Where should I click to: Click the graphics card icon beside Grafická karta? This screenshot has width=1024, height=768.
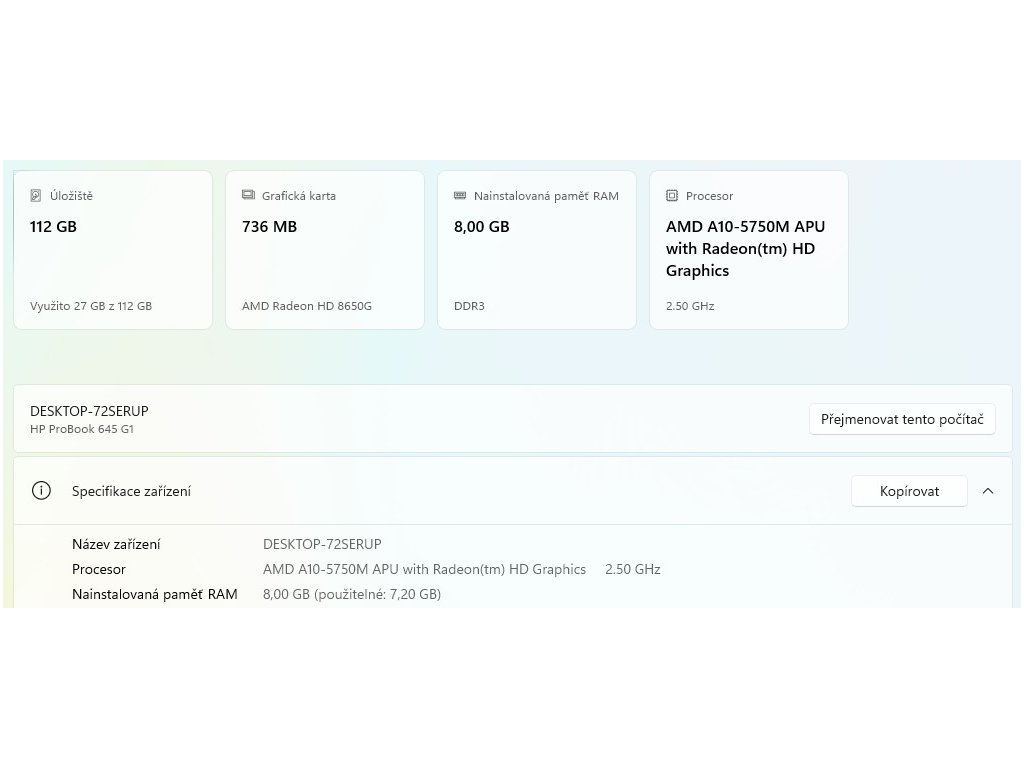248,195
